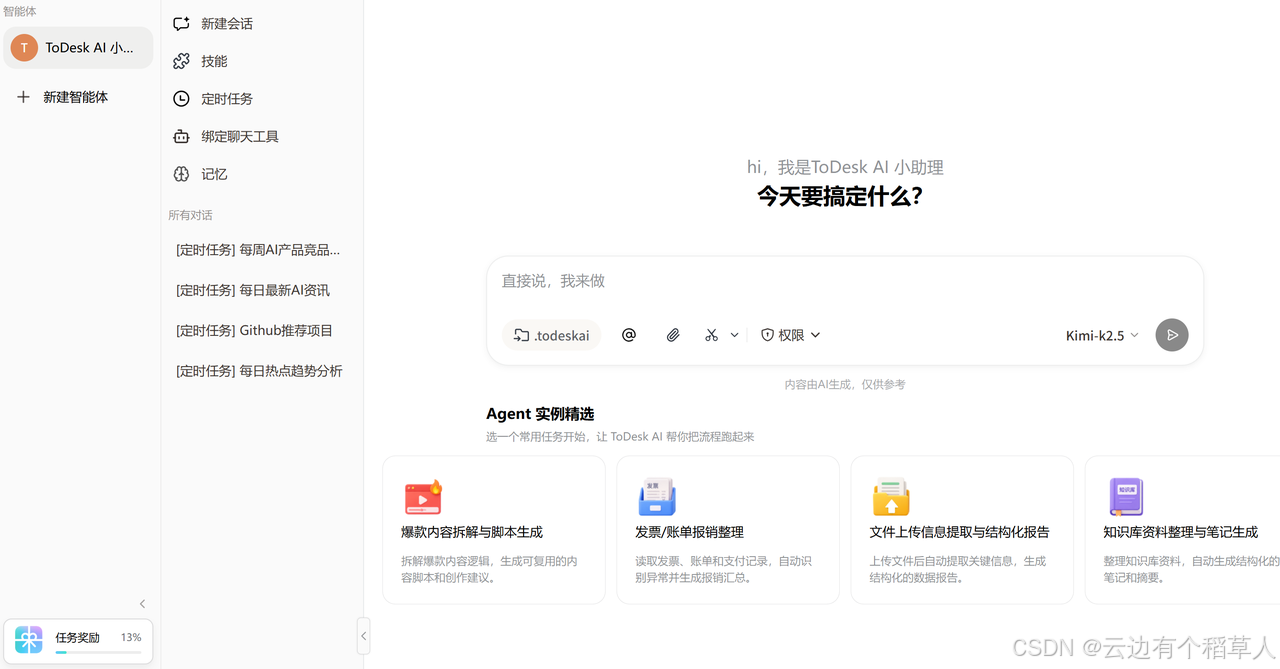The image size is (1280, 669).
Task: Click the 直接说，我来做 input field
Action: pyautogui.click(x=845, y=281)
